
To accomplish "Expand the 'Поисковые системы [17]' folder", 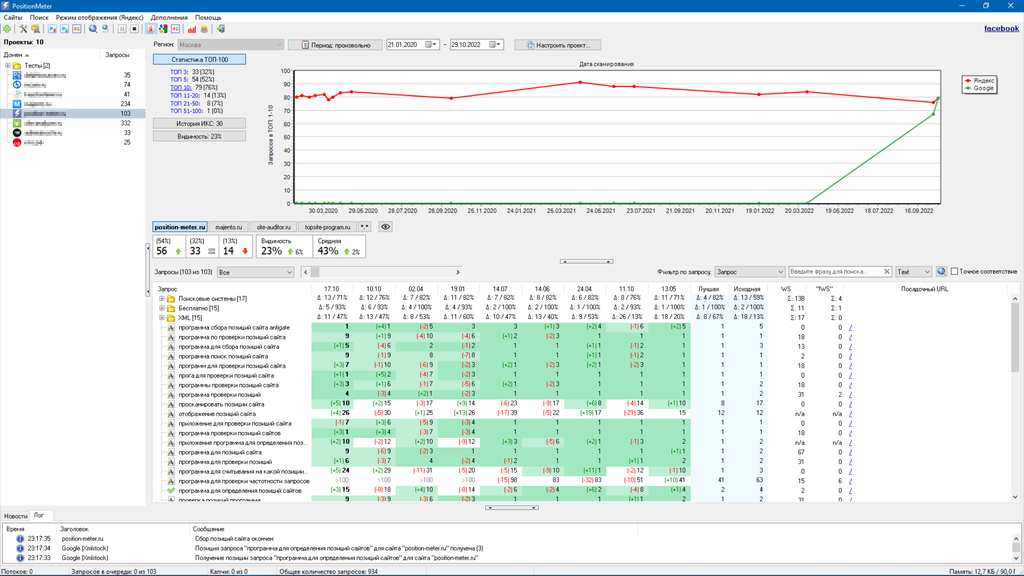I will pyautogui.click(x=162, y=299).
